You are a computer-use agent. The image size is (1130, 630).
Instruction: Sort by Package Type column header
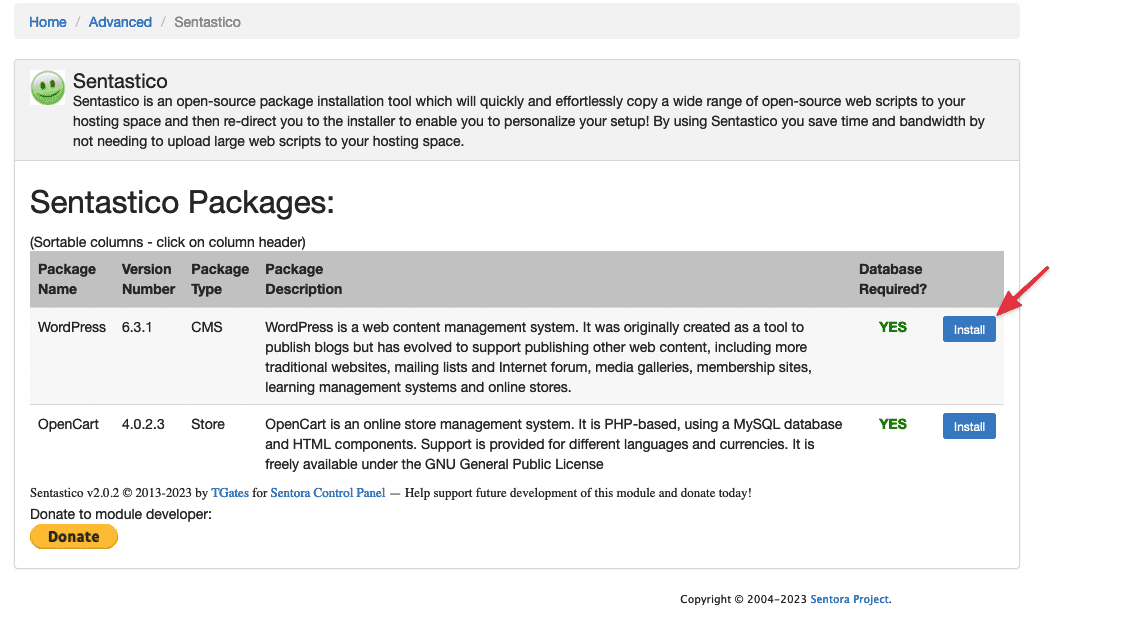coord(220,279)
